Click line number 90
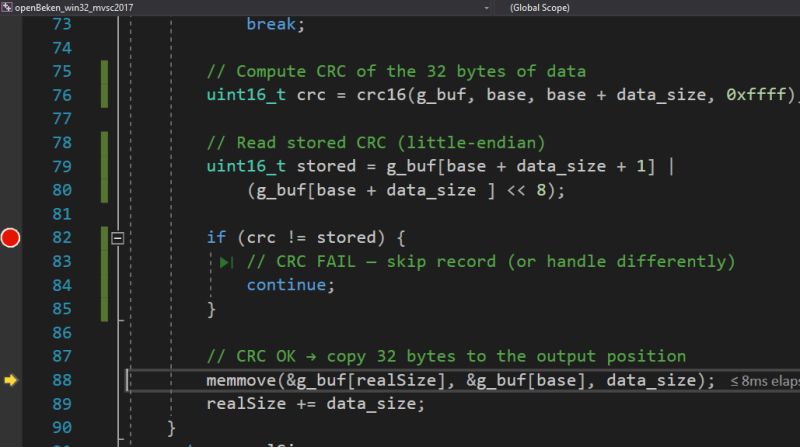Image resolution: width=800 pixels, height=447 pixels. (62, 427)
